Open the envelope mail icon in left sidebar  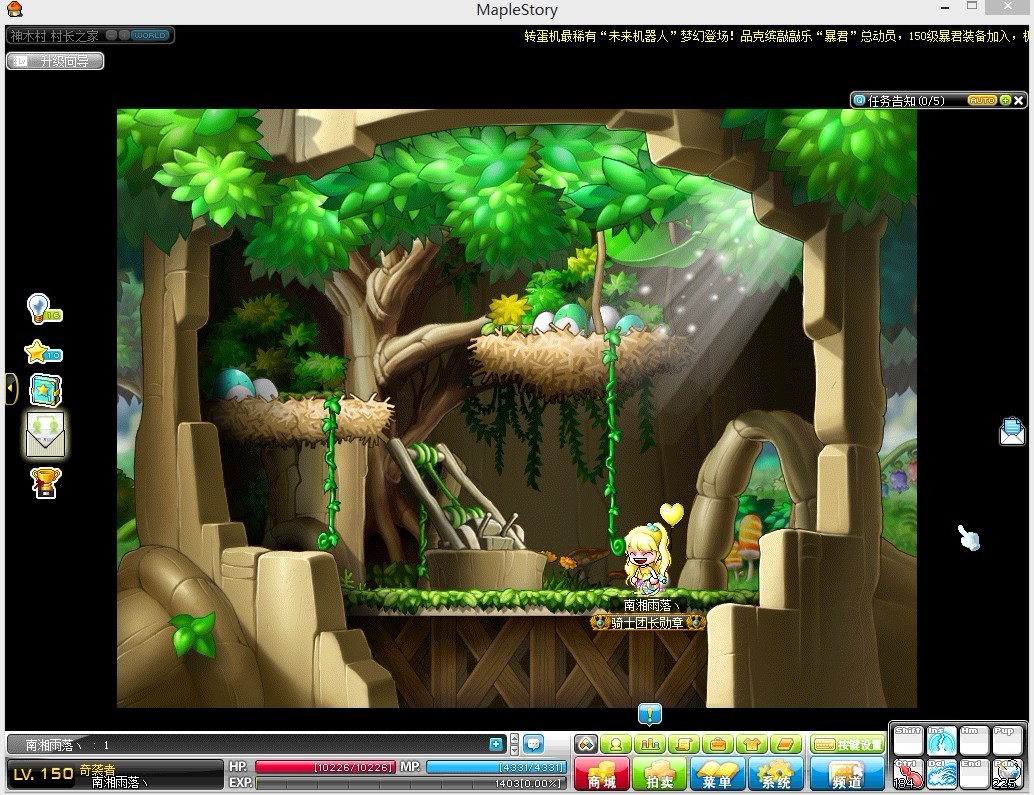(x=46, y=434)
